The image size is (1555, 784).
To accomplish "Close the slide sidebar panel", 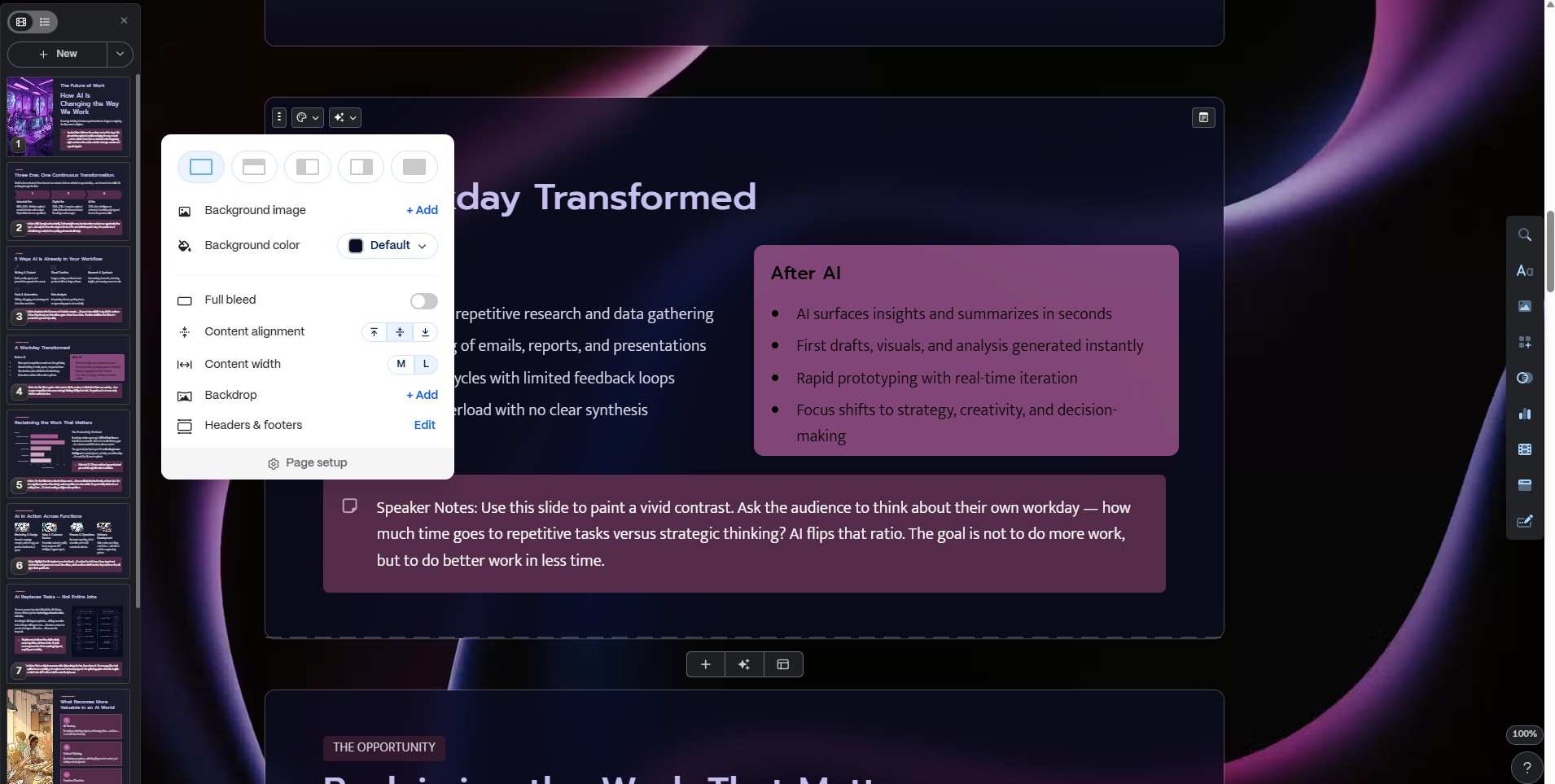I will [x=124, y=20].
